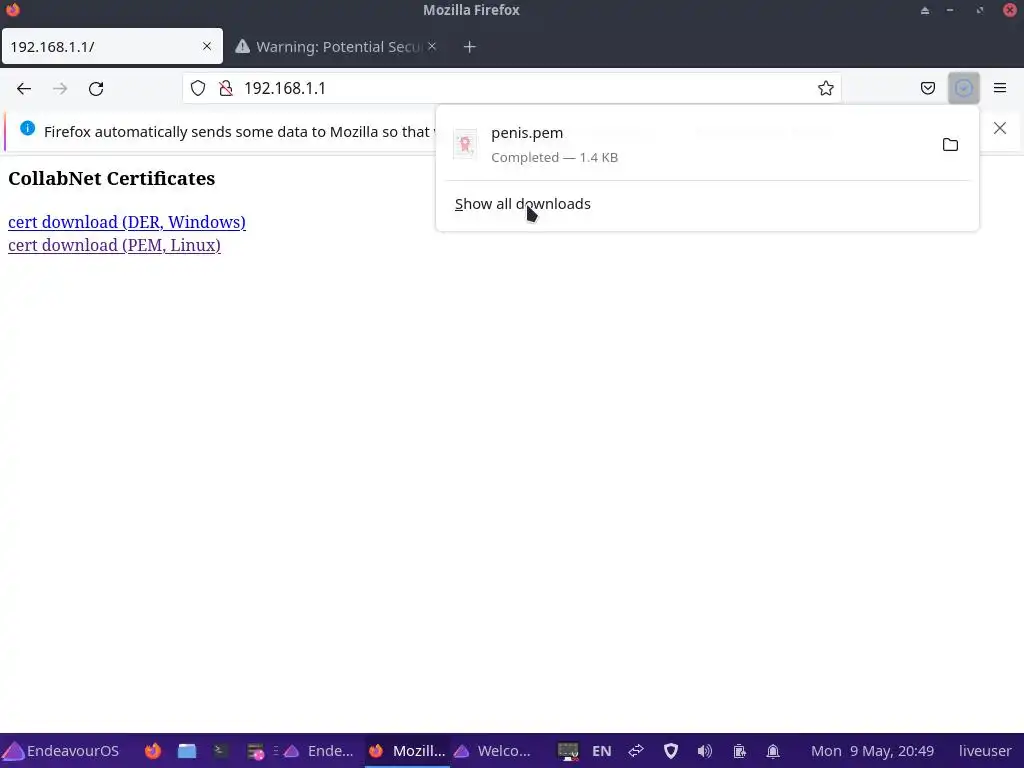
Task: Switch to the 192.168.1.1/ tab
Action: pyautogui.click(x=112, y=46)
